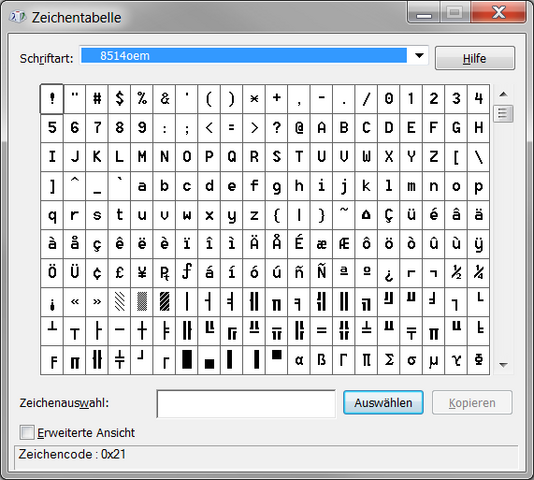
Task: Select the cent ¢ character
Action: pos(97,273)
